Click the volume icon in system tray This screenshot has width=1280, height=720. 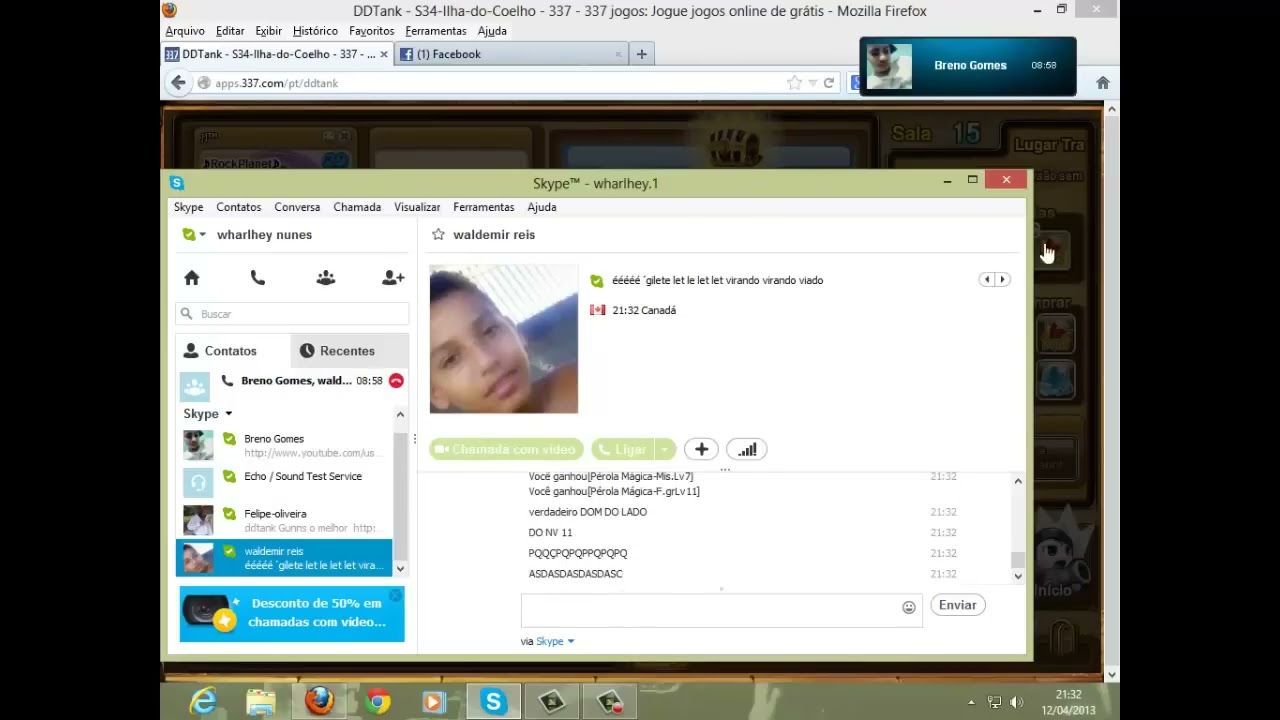(x=1016, y=702)
